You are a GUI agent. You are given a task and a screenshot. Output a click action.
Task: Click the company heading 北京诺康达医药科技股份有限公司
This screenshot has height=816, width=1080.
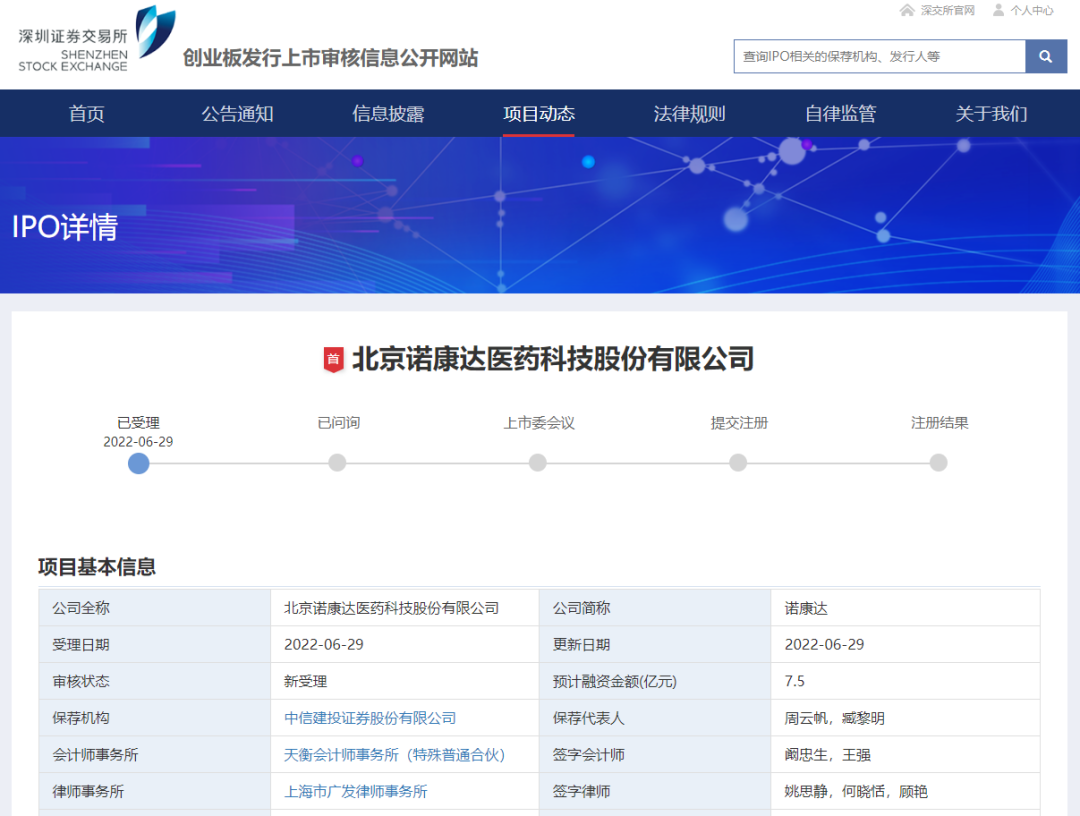pos(552,359)
